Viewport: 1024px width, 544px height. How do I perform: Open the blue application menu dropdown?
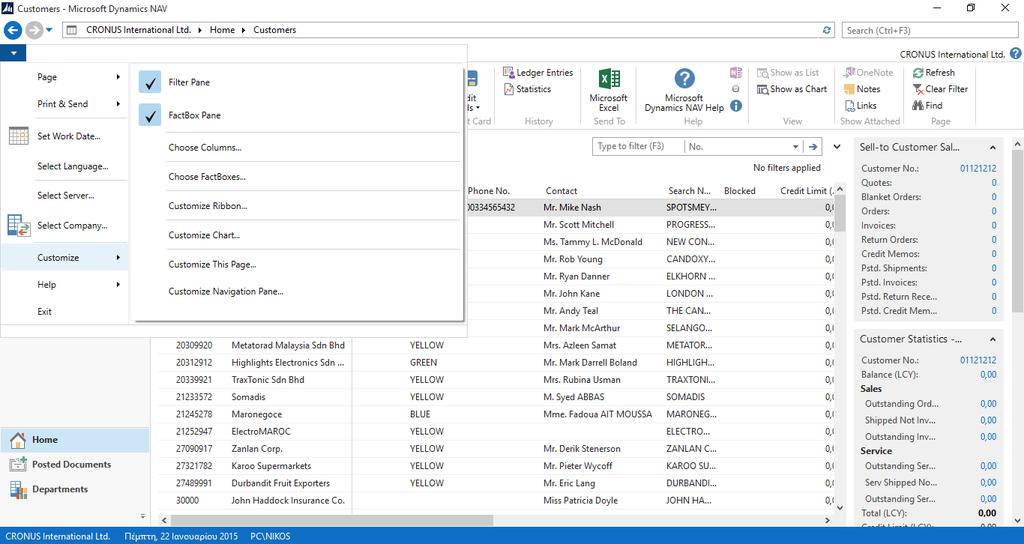13,54
